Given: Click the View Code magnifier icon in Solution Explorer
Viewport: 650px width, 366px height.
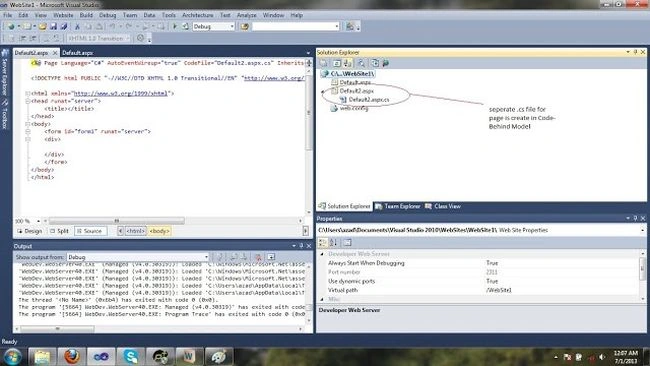Looking at the screenshot, I should coord(361,63).
